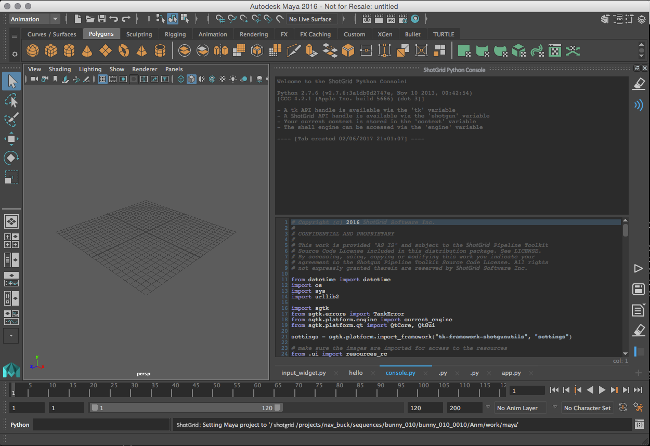Click the polygon sphere shelf icon

[x=32, y=50]
